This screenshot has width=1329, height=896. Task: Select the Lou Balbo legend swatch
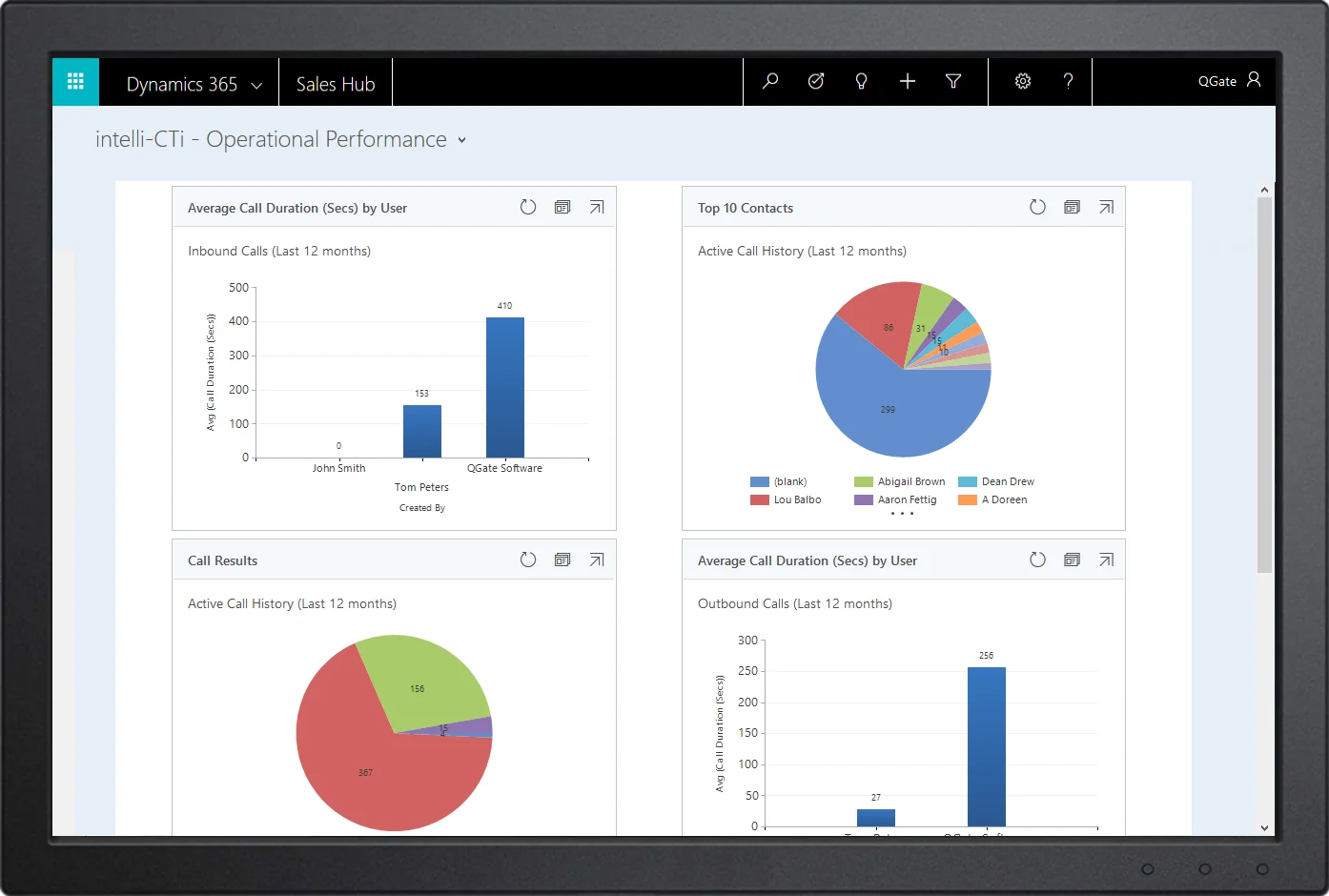(x=760, y=499)
